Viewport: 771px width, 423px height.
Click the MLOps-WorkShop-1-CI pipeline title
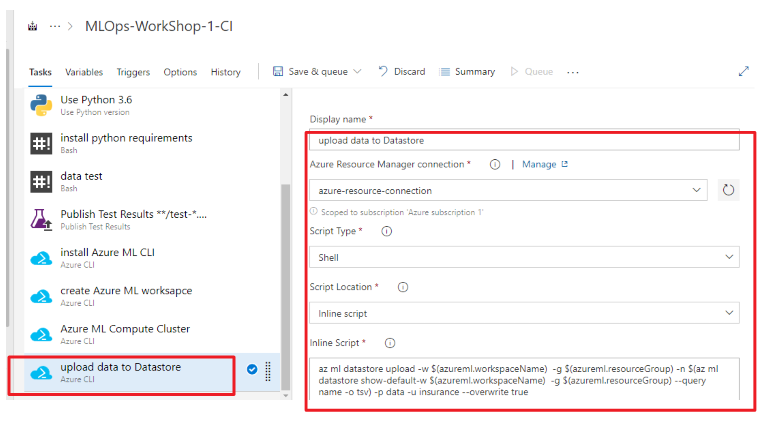tap(159, 26)
